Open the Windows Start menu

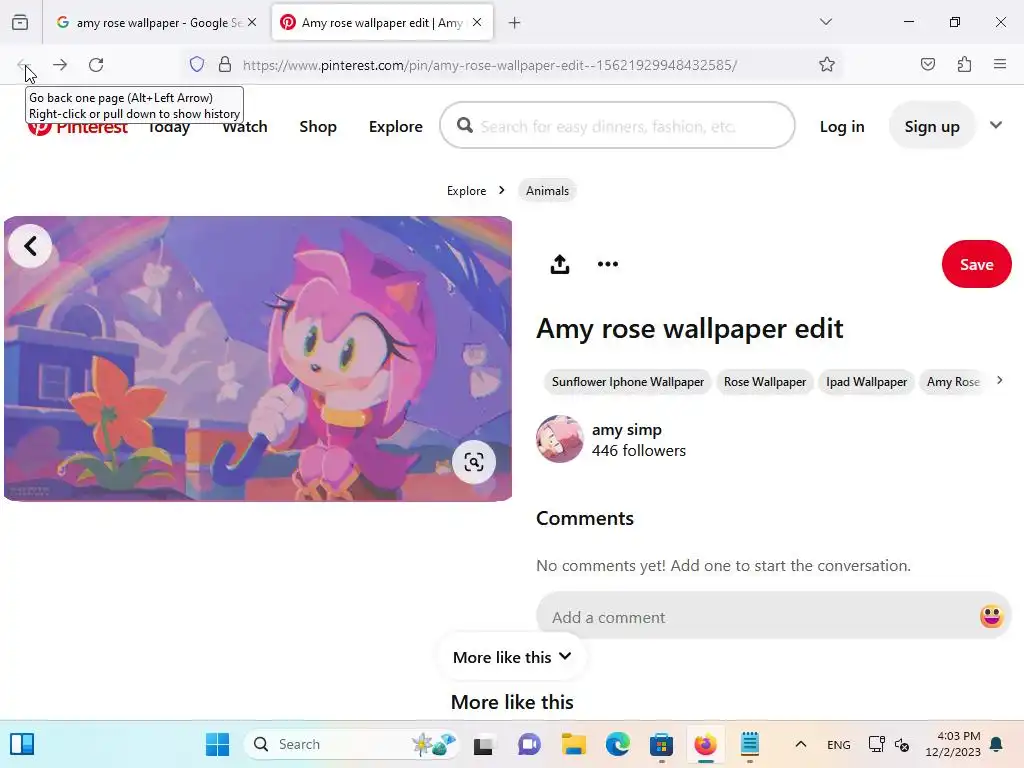point(217,744)
